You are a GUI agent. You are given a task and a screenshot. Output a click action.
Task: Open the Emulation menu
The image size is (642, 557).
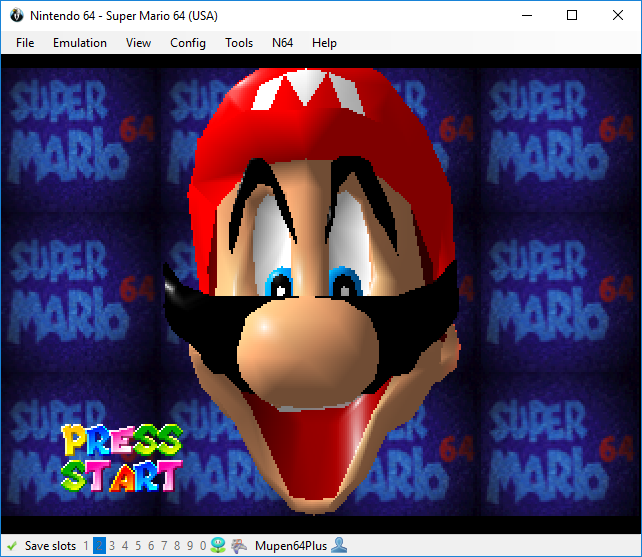80,43
